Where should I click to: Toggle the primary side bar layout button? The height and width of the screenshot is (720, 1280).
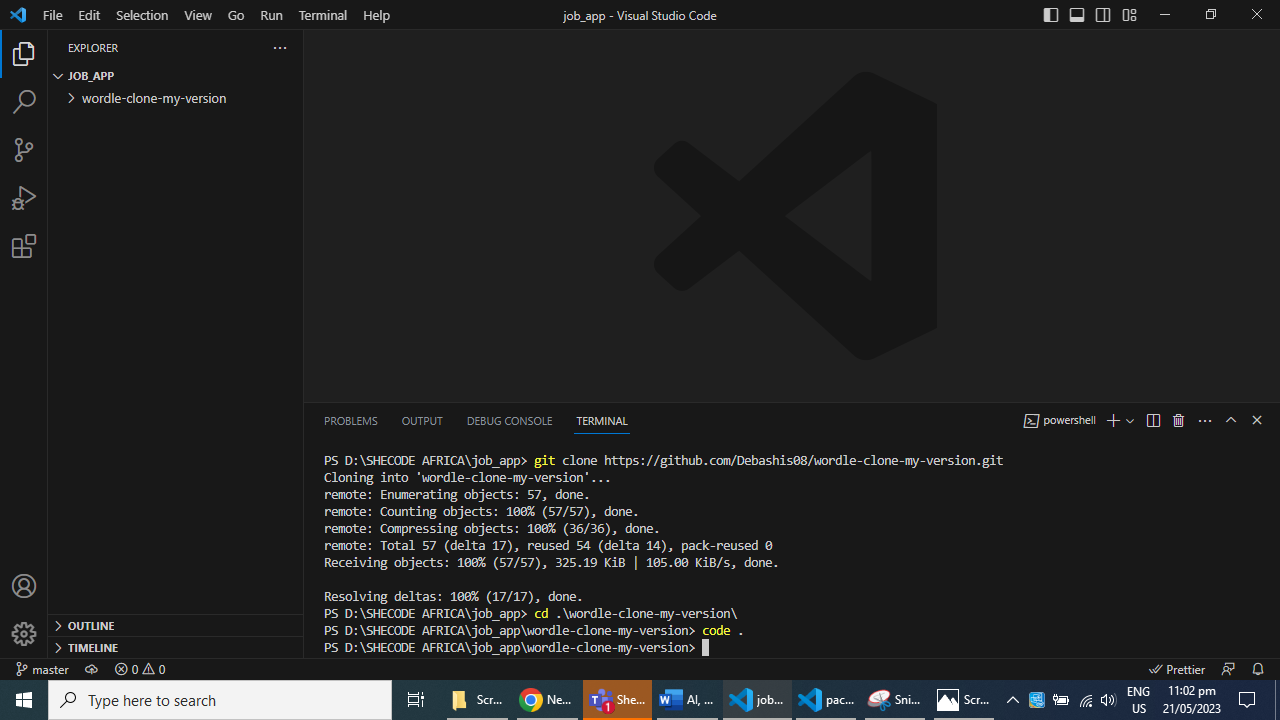[x=1051, y=15]
